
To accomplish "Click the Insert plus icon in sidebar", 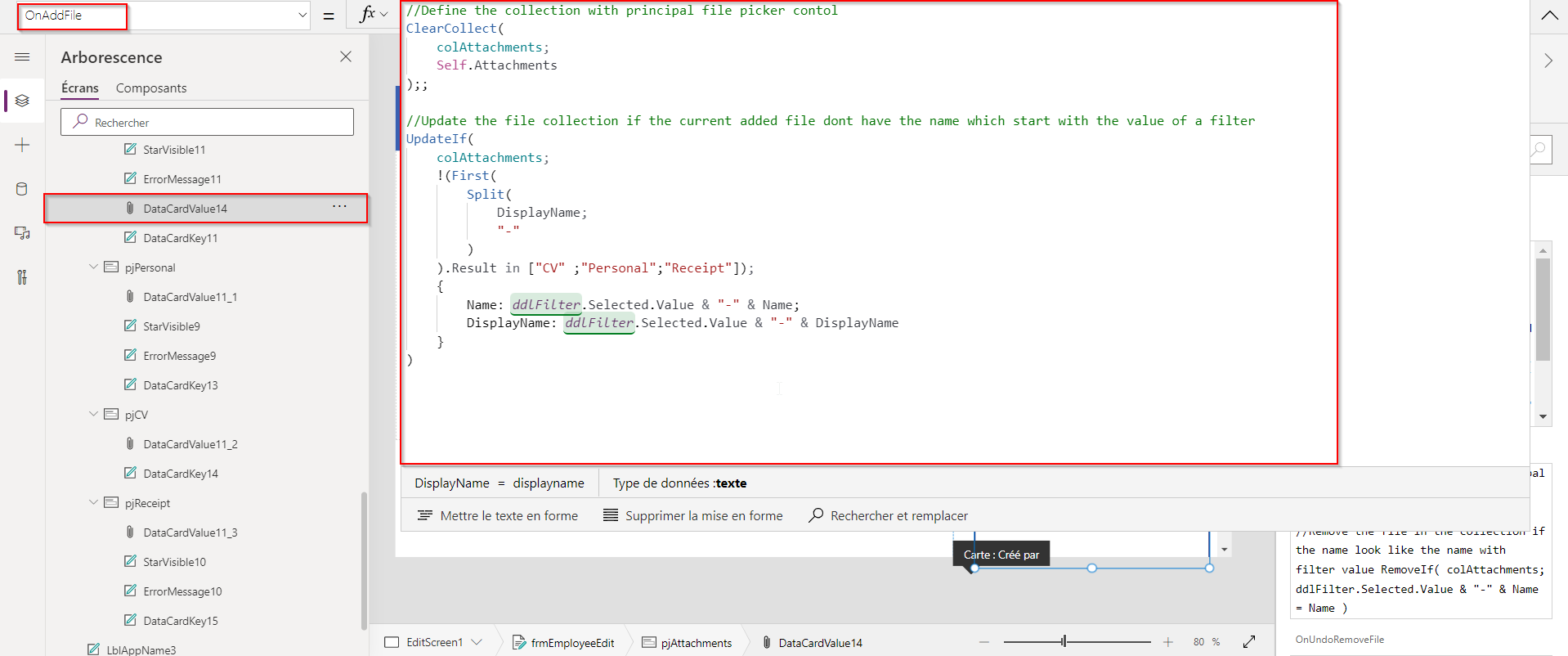I will click(22, 146).
